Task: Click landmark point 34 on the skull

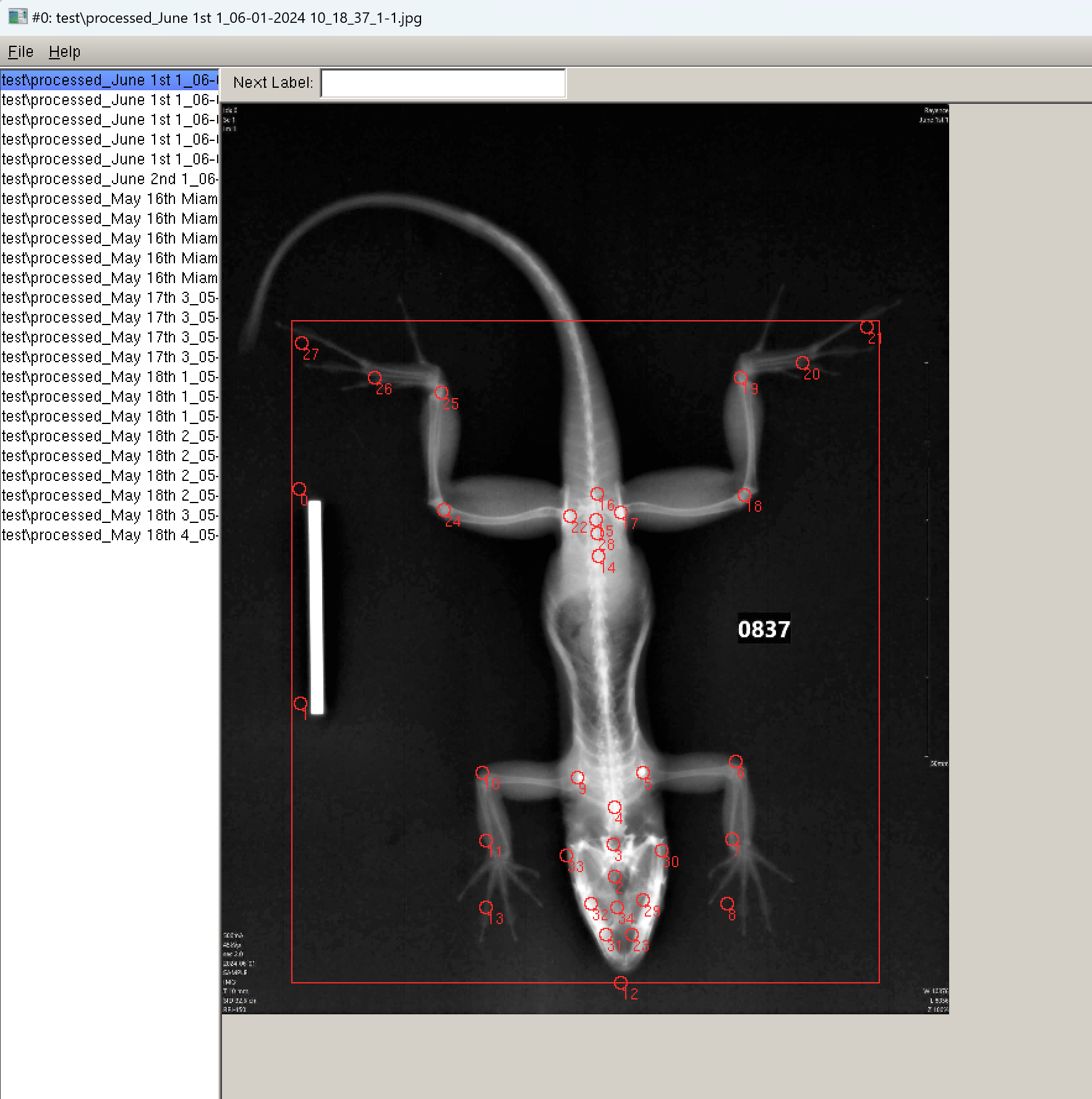Action: [x=617, y=907]
